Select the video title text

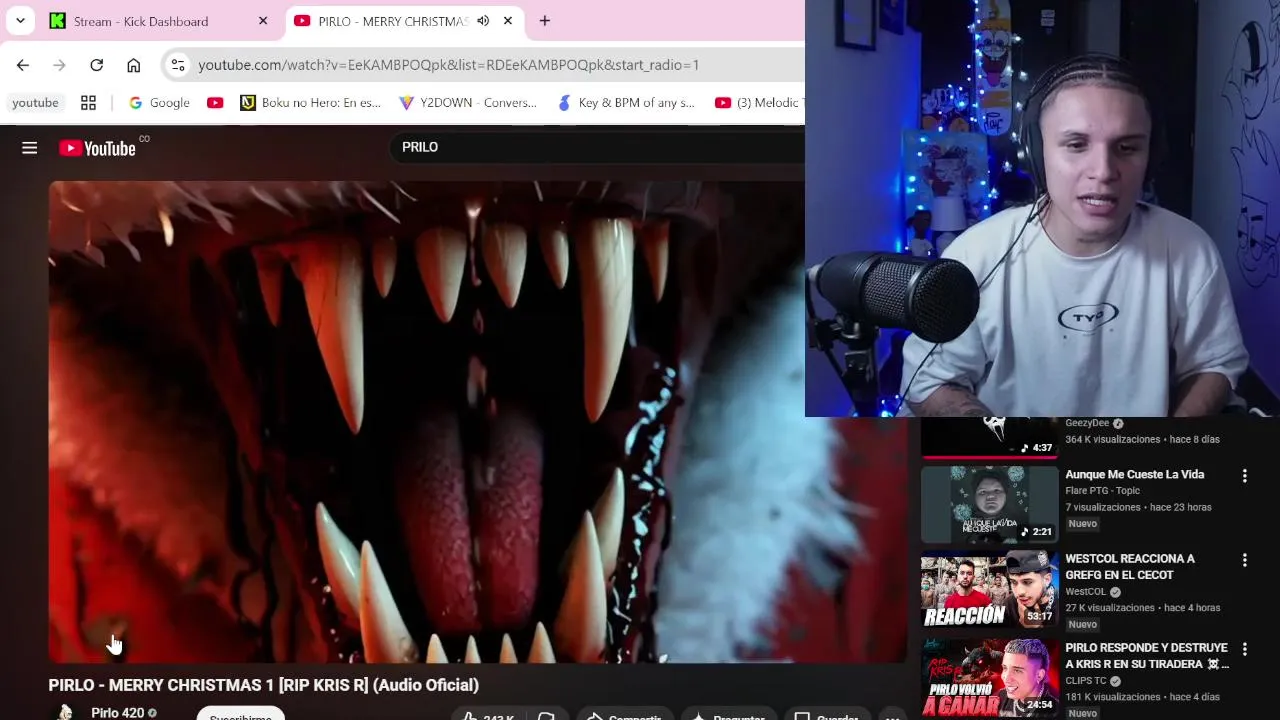[x=264, y=685]
